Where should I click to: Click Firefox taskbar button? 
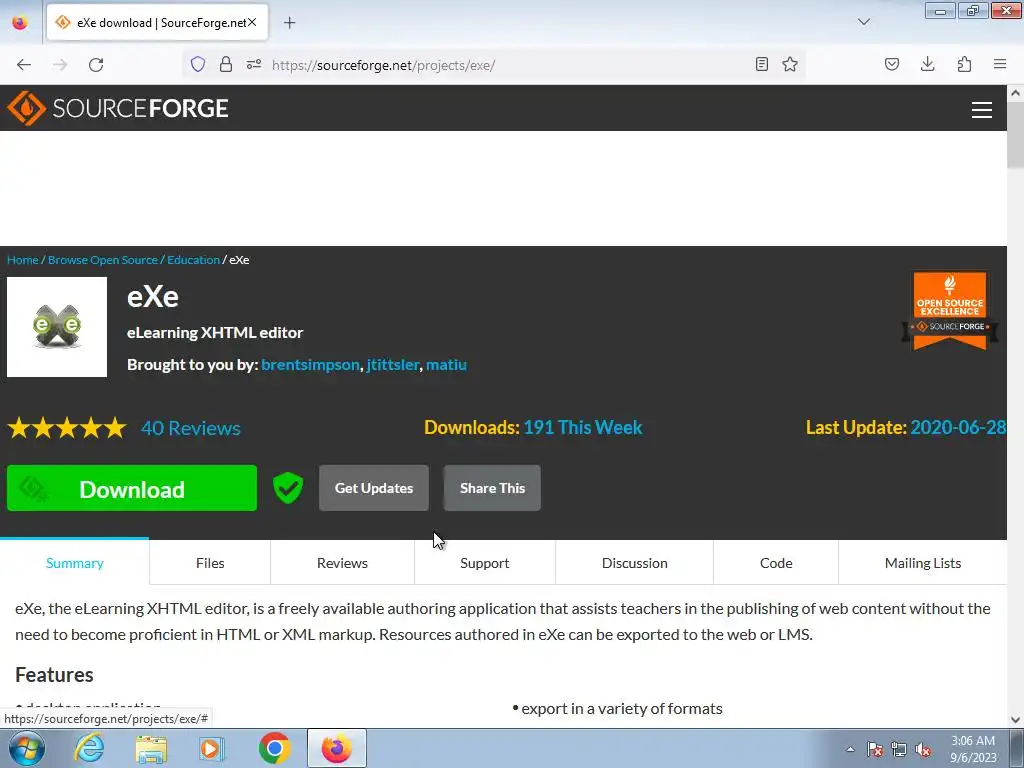(x=336, y=748)
